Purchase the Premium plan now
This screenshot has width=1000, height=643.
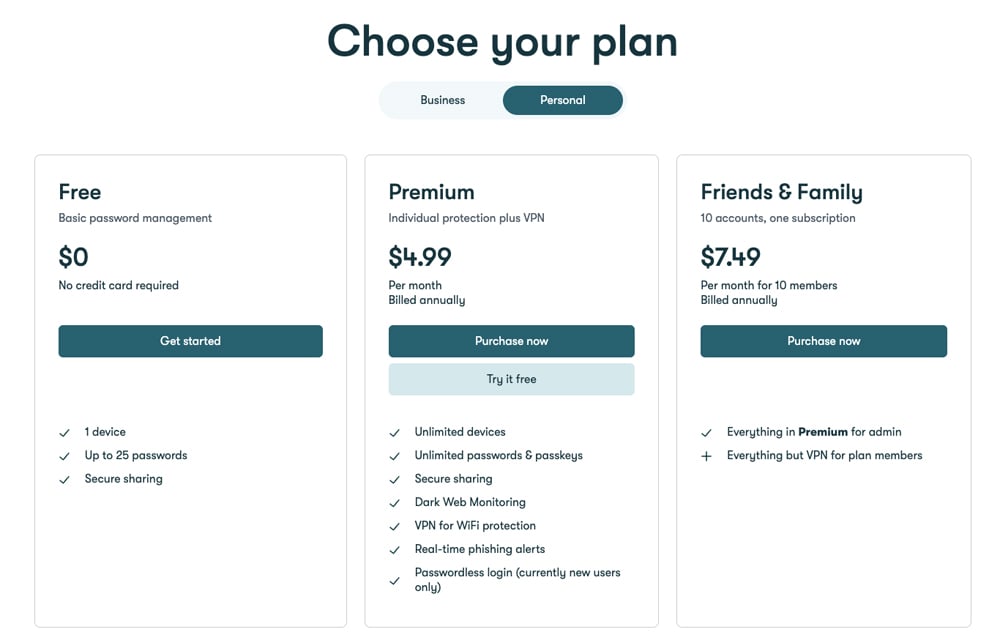pos(511,341)
